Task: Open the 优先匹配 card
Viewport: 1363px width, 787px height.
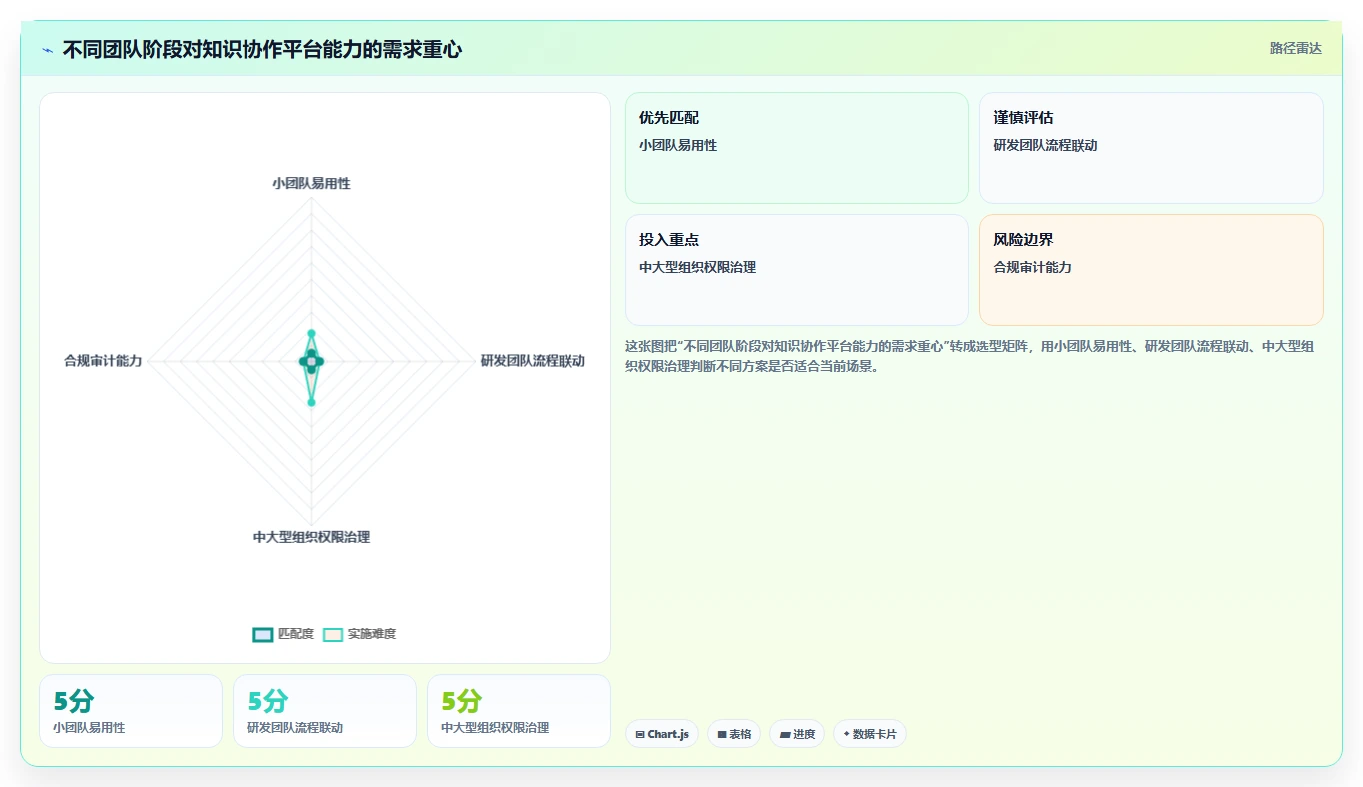Action: click(x=797, y=148)
